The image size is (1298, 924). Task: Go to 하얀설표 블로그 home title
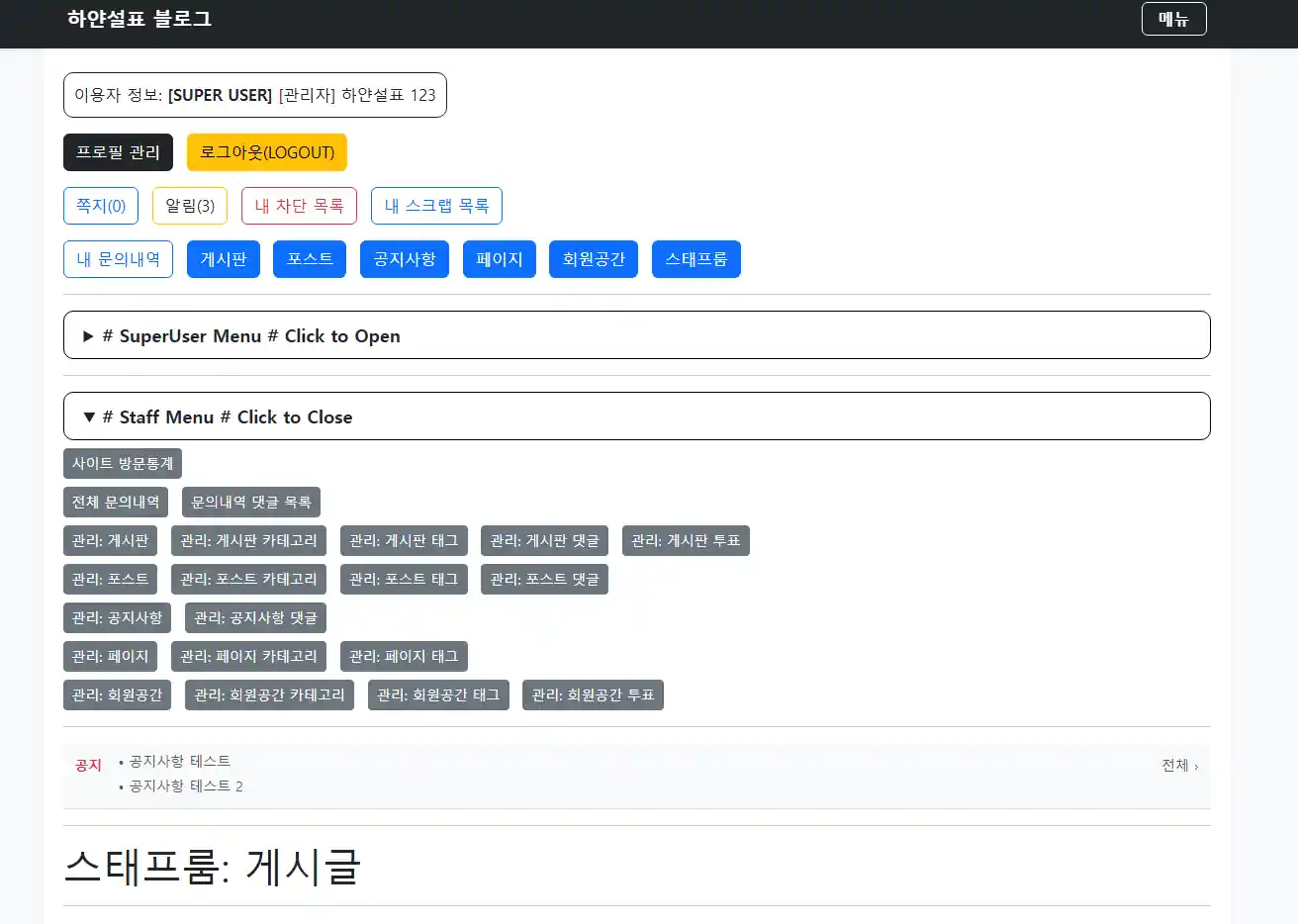[x=139, y=19]
